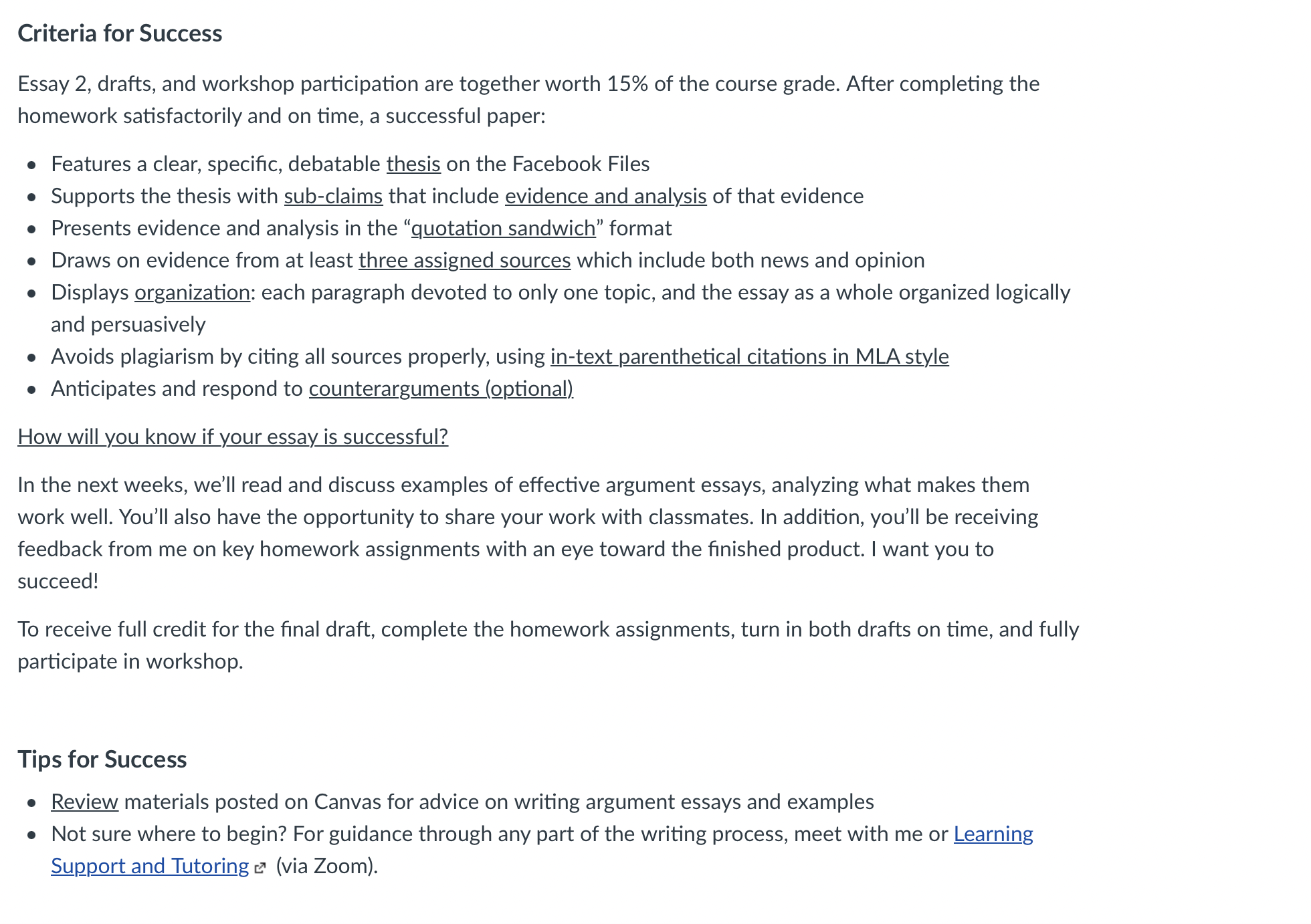Viewport: 1311px width, 924px height.
Task: Open the 'quotation sandwich' link
Action: (503, 228)
